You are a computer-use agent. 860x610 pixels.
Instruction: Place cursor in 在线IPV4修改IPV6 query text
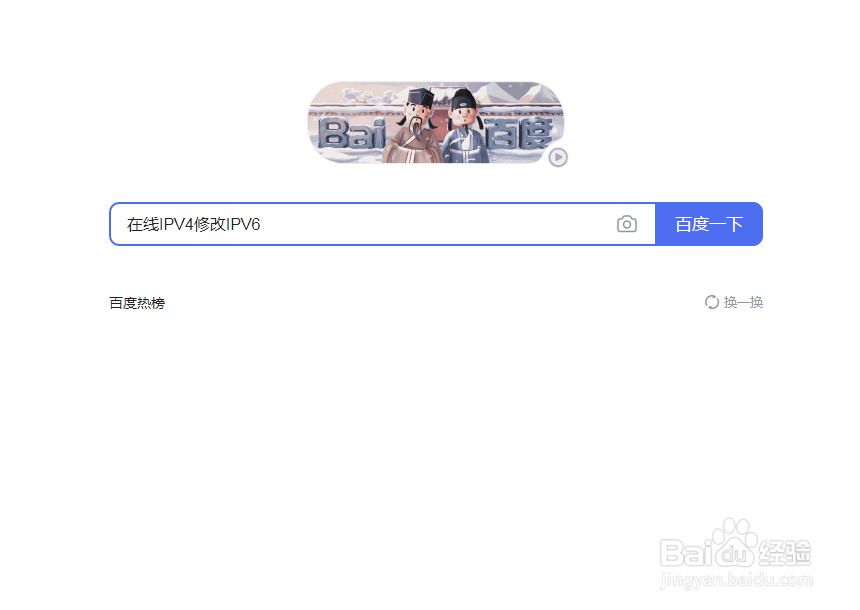(x=193, y=224)
